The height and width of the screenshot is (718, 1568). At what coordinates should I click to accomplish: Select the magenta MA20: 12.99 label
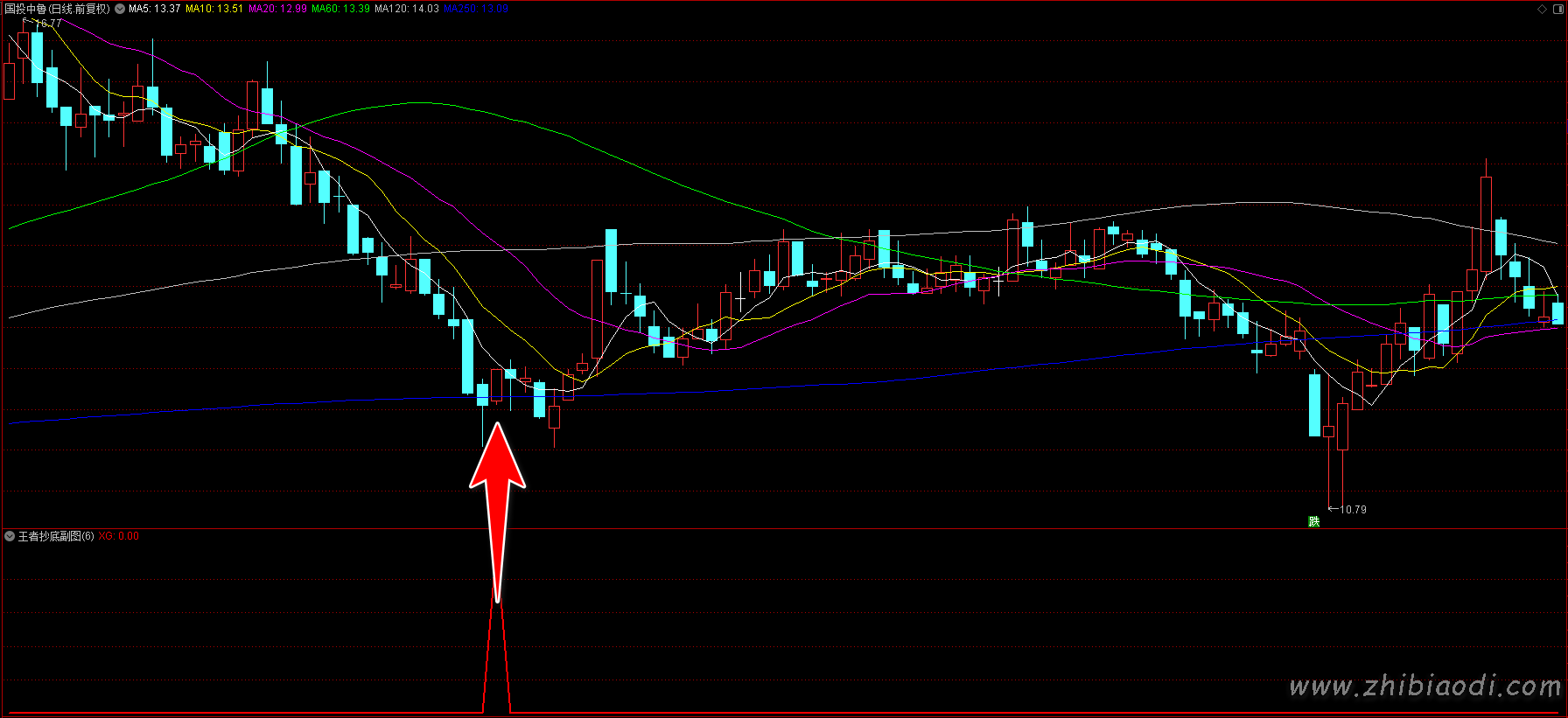pos(277,9)
